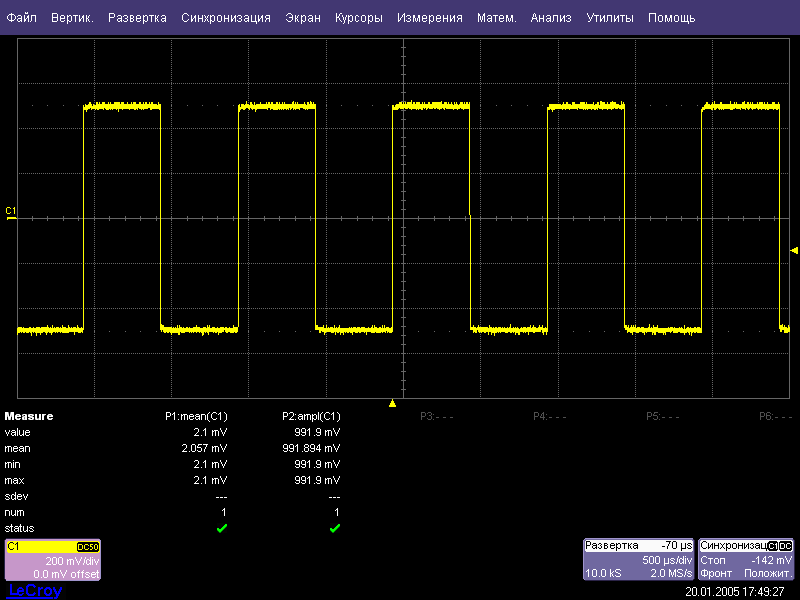Screen dimensions: 800x600
Task: Click the trigger level arrow on right edge
Action: pyautogui.click(x=794, y=250)
